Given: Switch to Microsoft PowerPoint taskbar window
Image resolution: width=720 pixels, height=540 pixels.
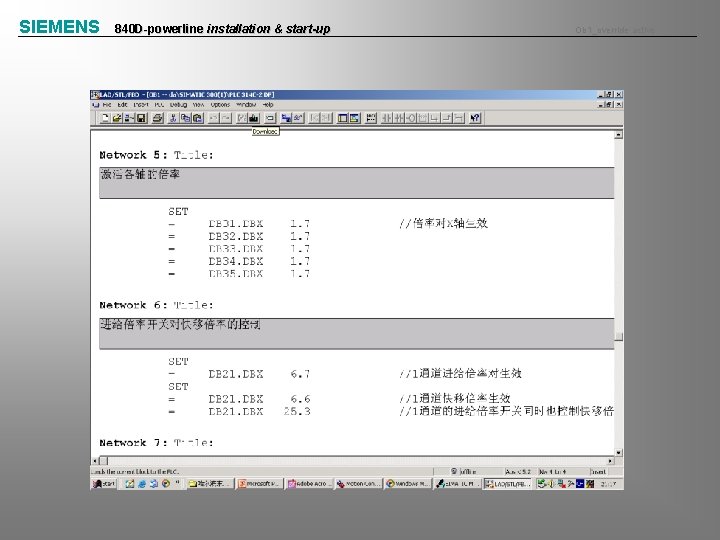Looking at the screenshot, I should click(258, 484).
